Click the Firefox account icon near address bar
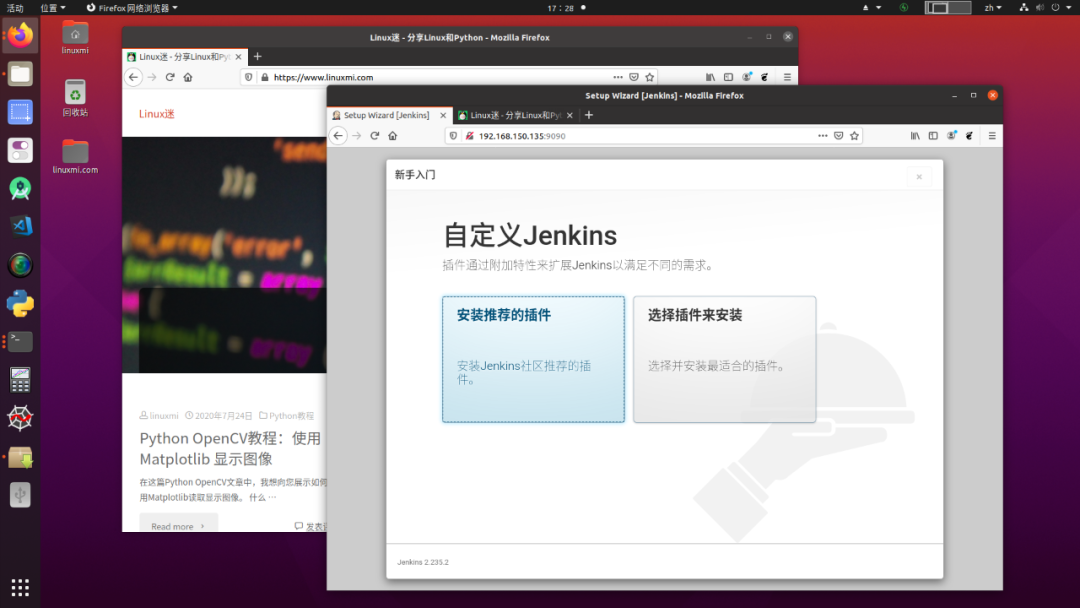 click(x=951, y=136)
